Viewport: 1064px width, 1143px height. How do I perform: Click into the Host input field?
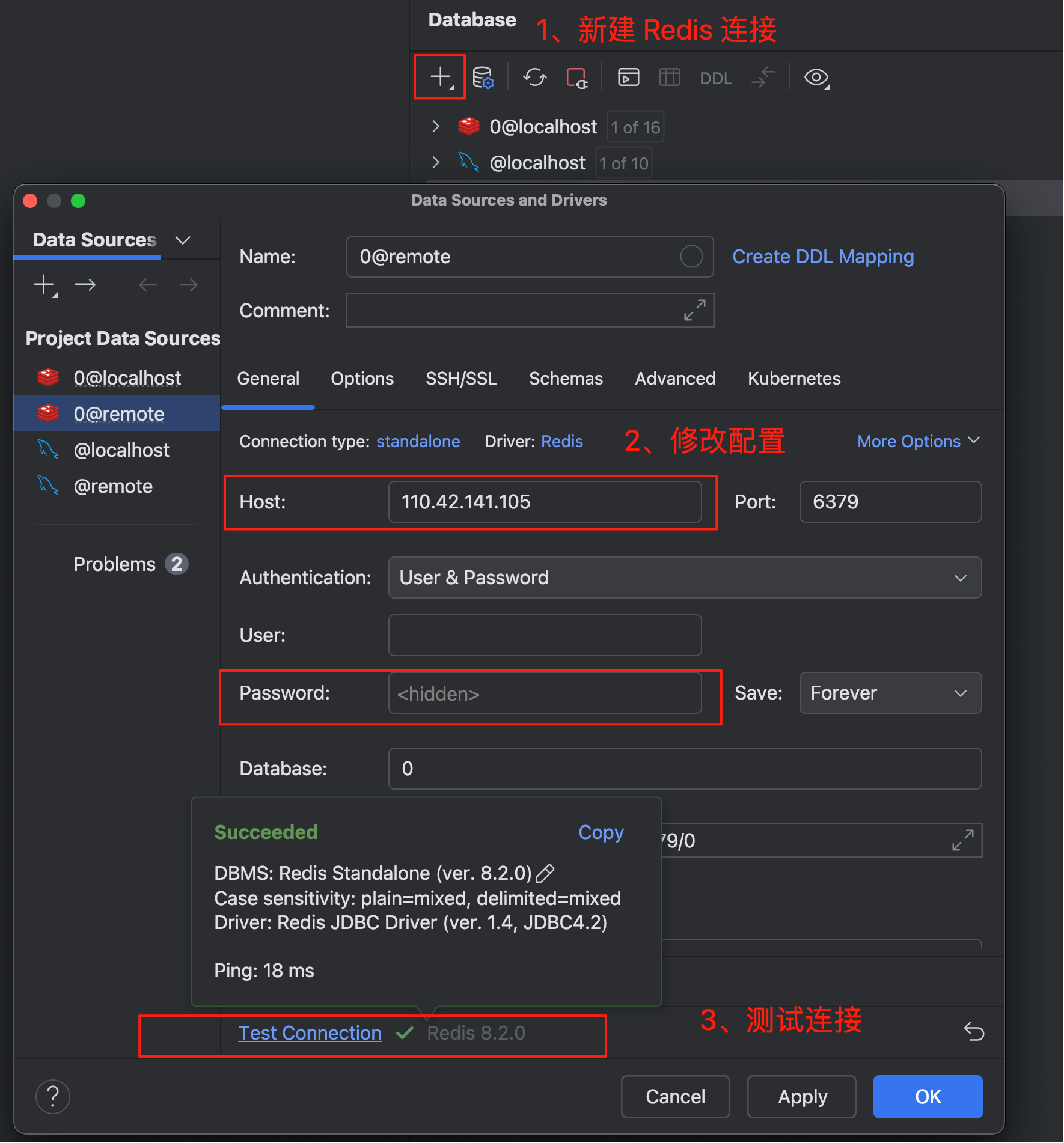(544, 502)
